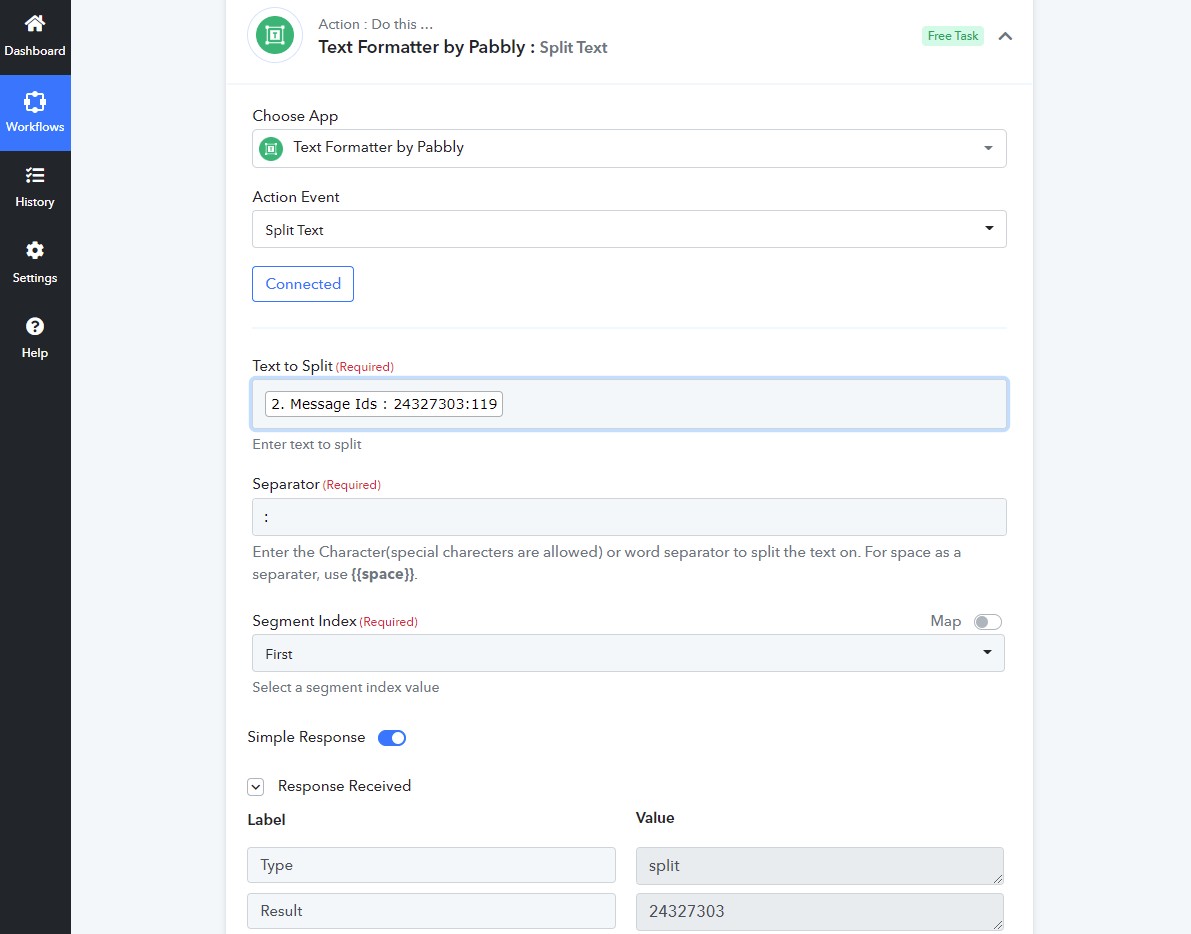Click the 'Enter text to split' hint
1191x934 pixels.
click(x=307, y=444)
